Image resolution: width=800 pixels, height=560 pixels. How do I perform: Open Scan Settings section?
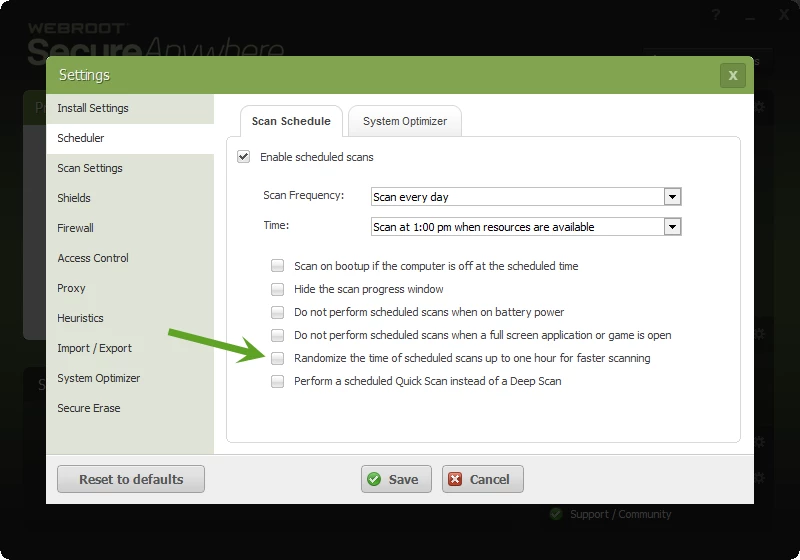(130, 168)
